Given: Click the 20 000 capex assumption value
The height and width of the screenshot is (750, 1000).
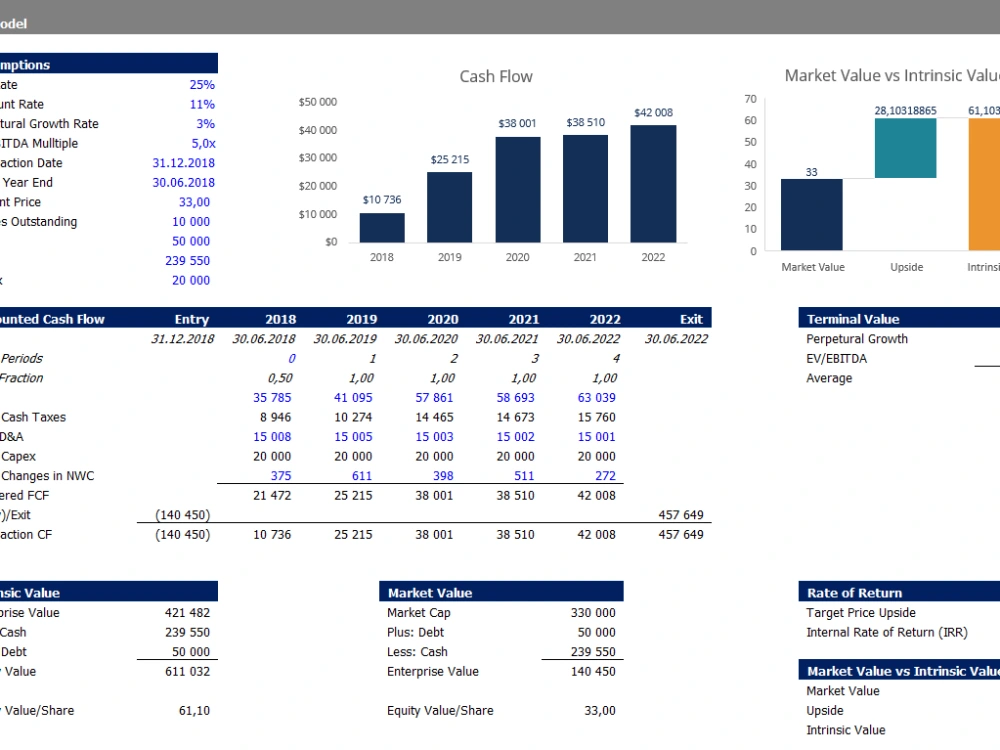Looking at the screenshot, I should 191,281.
